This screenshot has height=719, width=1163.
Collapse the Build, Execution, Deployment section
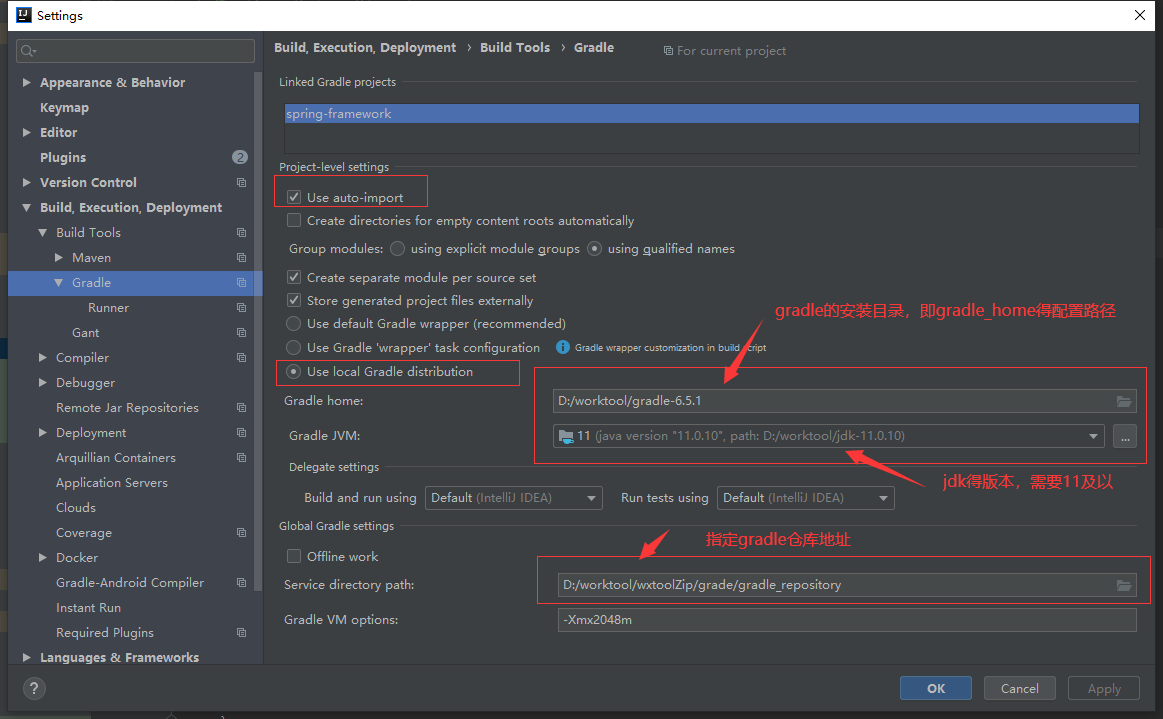click(27, 208)
